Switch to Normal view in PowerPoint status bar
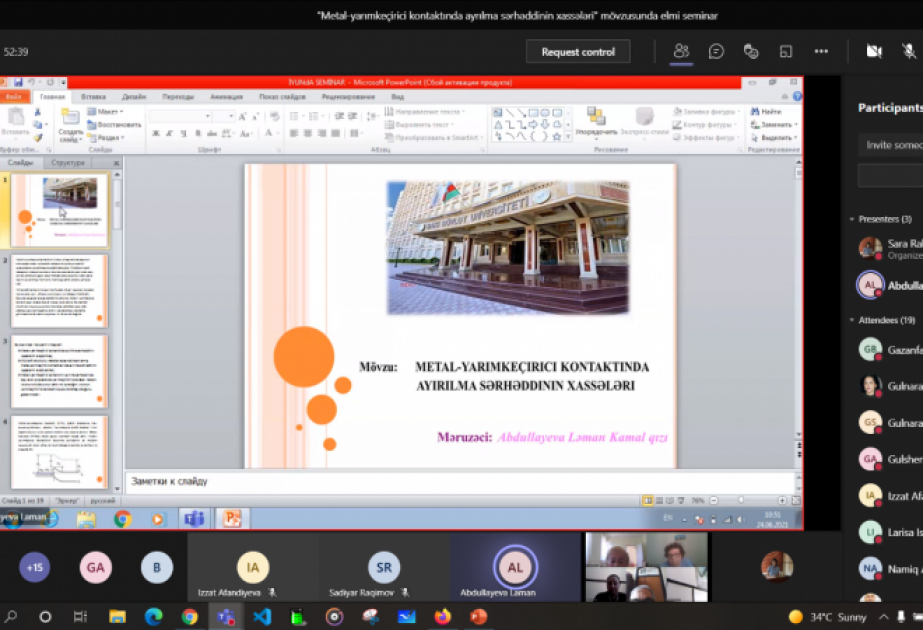Image resolution: width=923 pixels, height=630 pixels. click(648, 500)
